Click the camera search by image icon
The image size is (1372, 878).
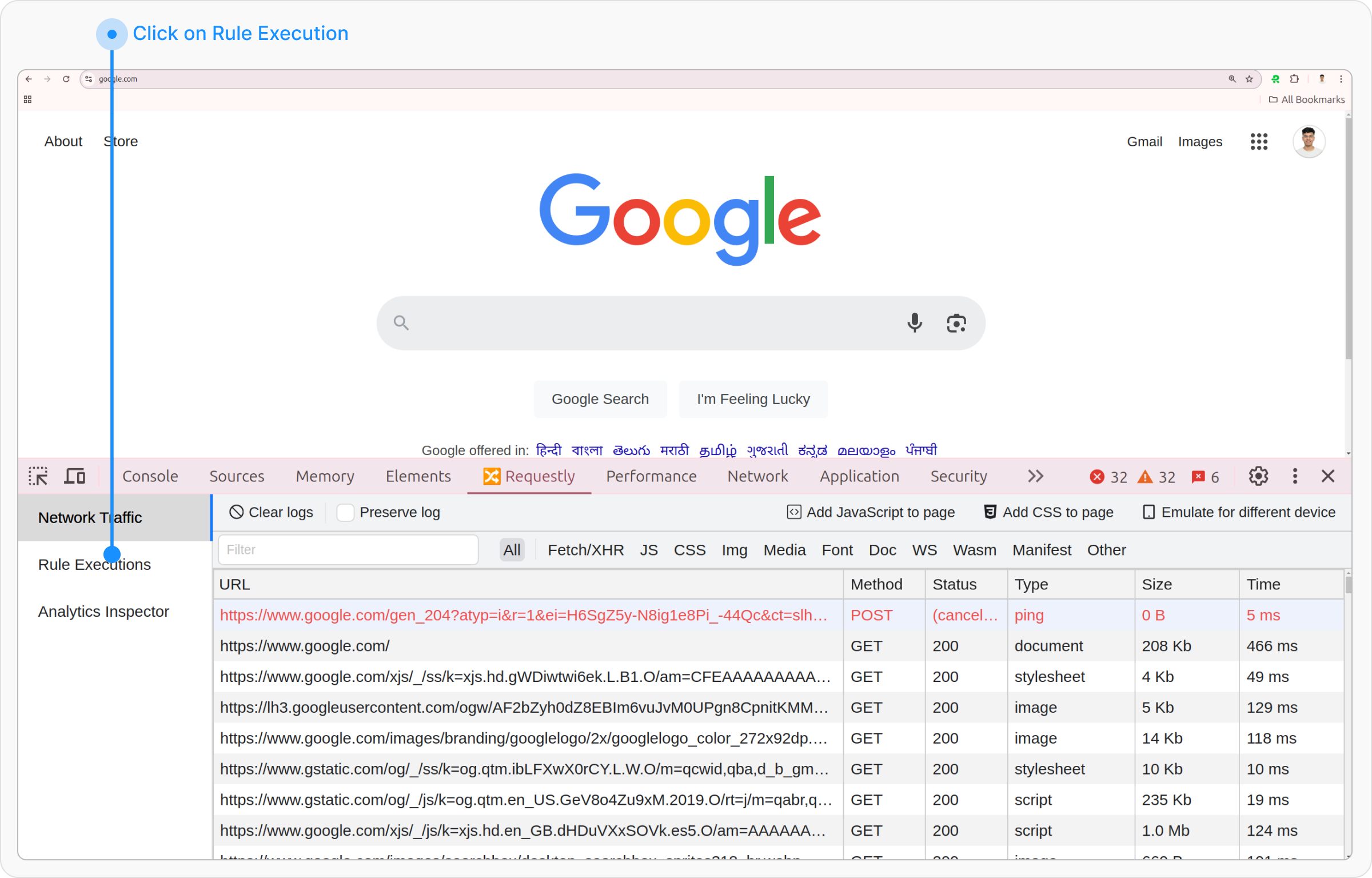956,323
